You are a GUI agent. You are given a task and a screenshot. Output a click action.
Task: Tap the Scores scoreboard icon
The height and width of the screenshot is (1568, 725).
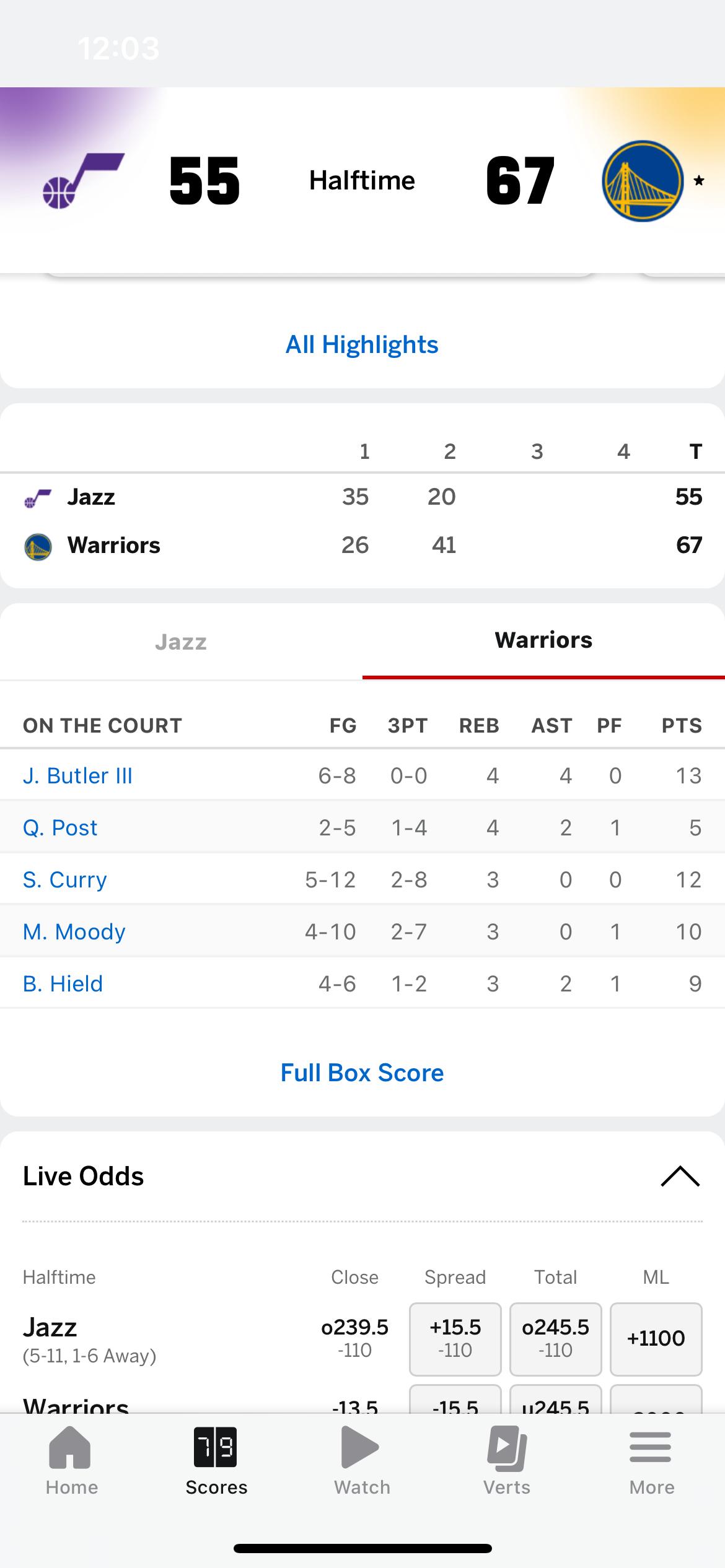click(216, 1448)
